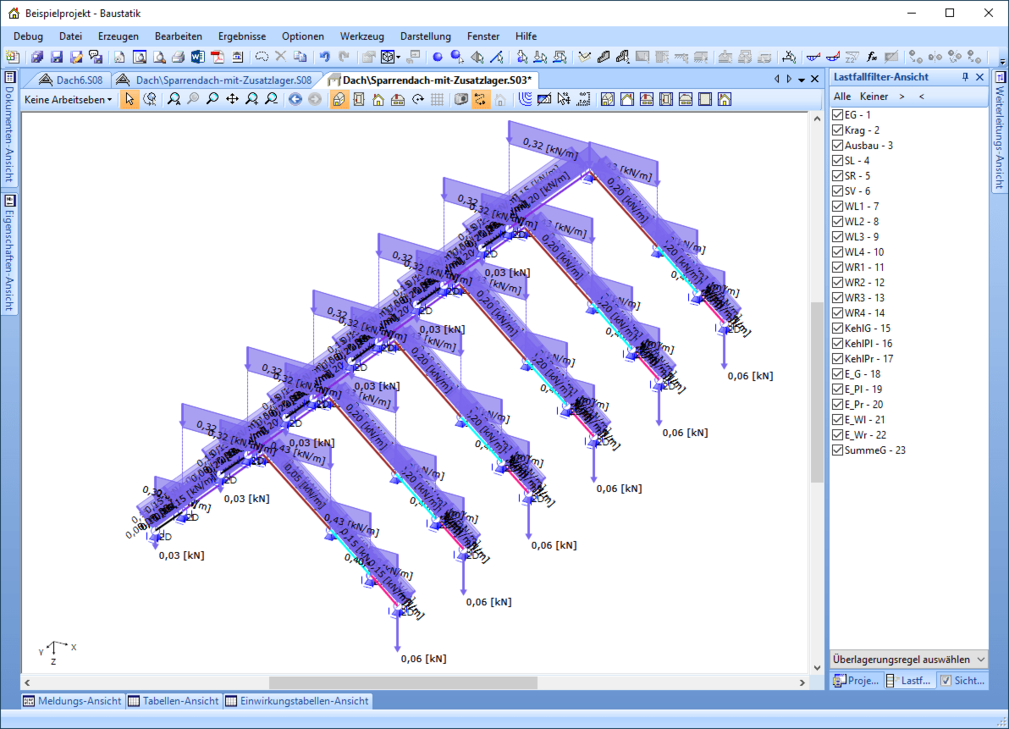
Task: Open the Keine Arbeitsebene dropdown
Action: tap(68, 99)
